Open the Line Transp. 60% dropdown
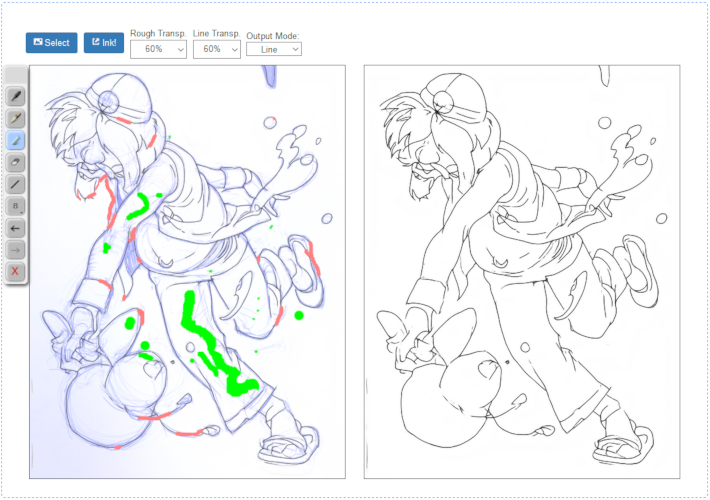 pyautogui.click(x=217, y=49)
